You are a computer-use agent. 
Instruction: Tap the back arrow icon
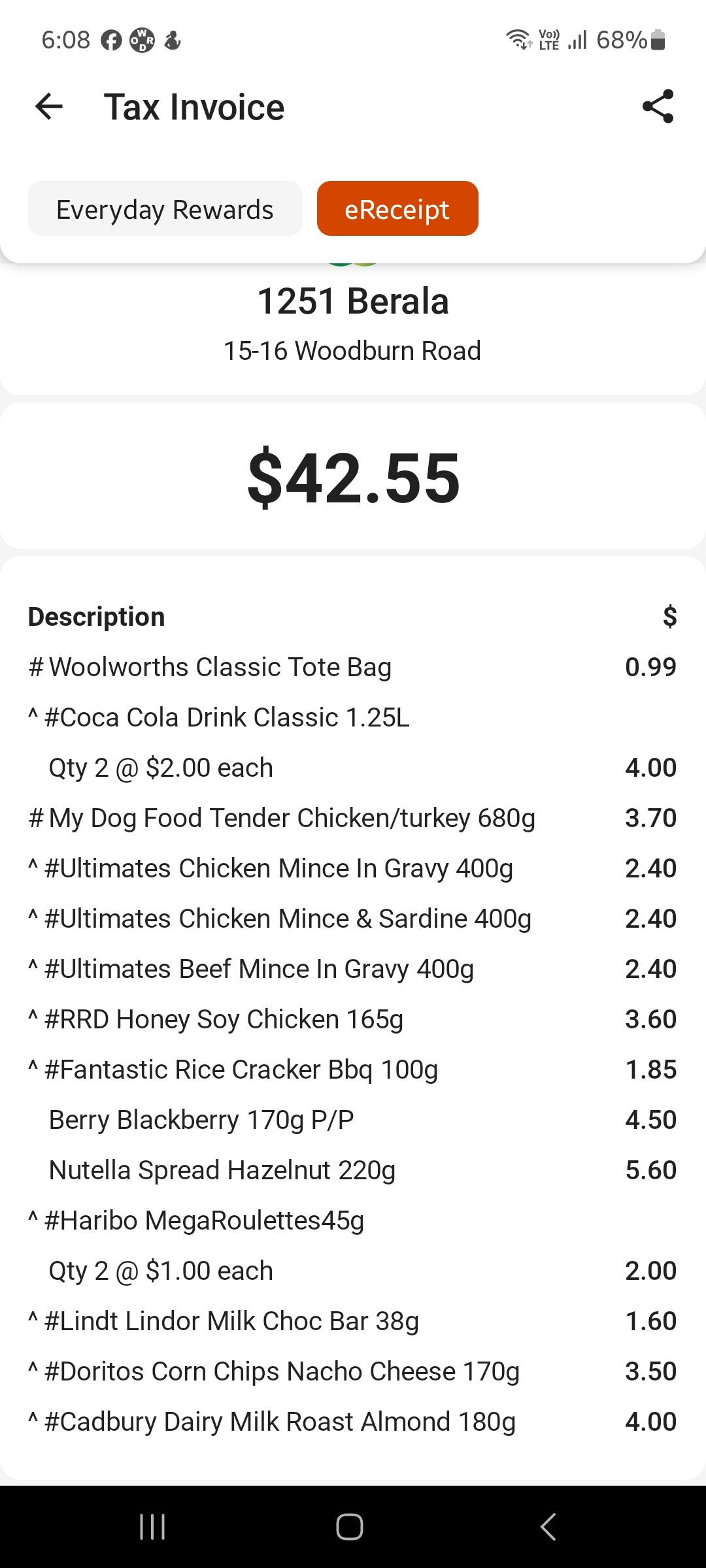[49, 106]
